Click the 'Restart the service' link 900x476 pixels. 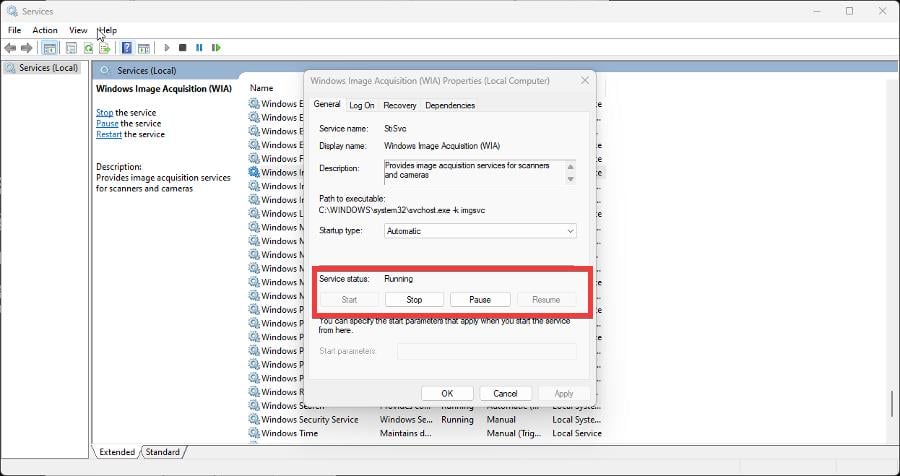pyautogui.click(x=108, y=134)
